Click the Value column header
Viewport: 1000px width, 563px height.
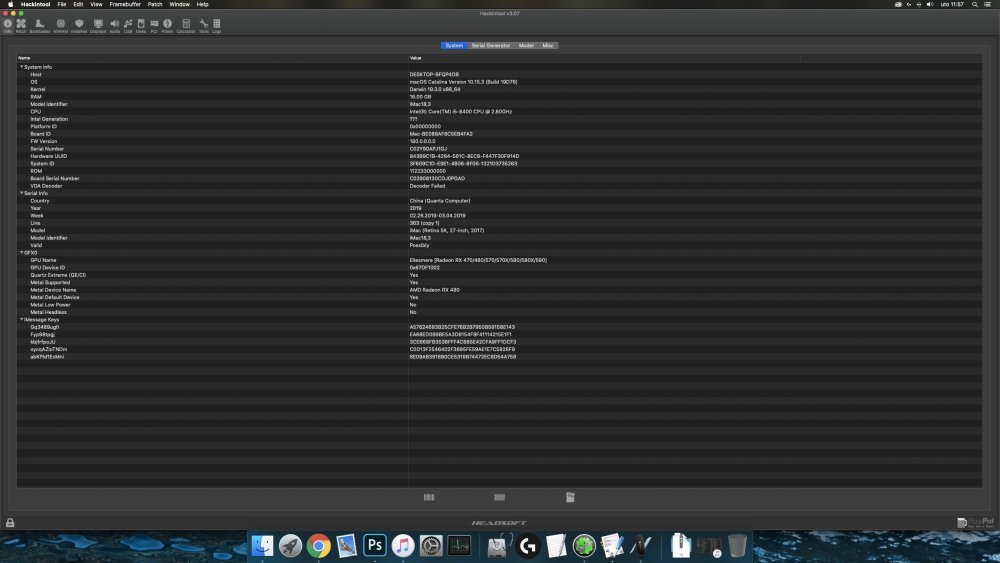tap(604, 58)
